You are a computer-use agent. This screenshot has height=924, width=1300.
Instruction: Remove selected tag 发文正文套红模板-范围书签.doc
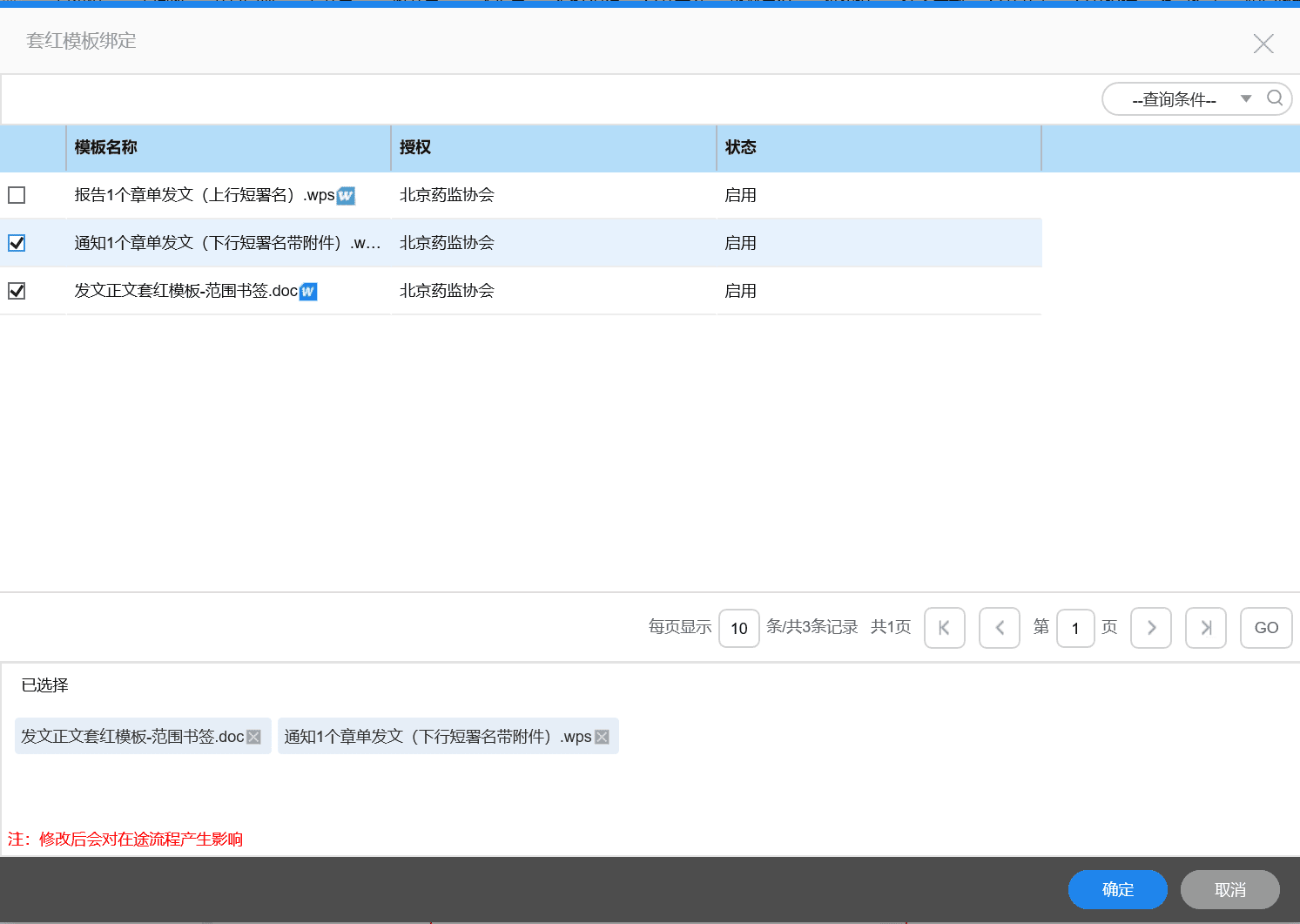pos(254,737)
